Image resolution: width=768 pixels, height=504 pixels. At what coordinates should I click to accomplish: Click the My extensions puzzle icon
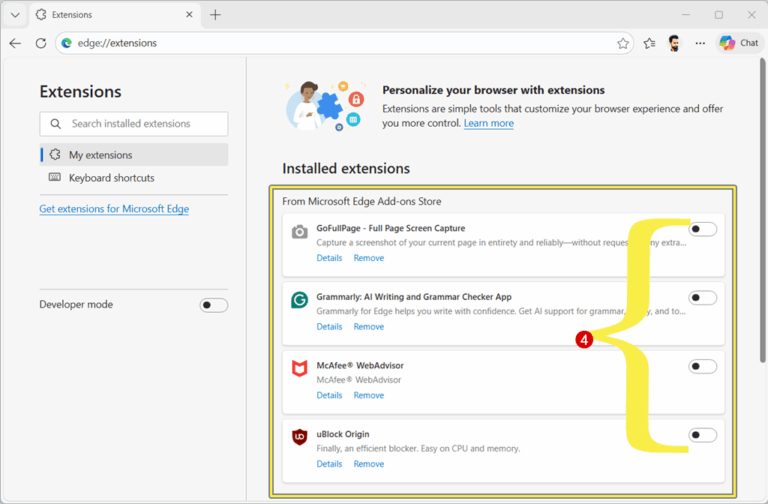pos(55,154)
